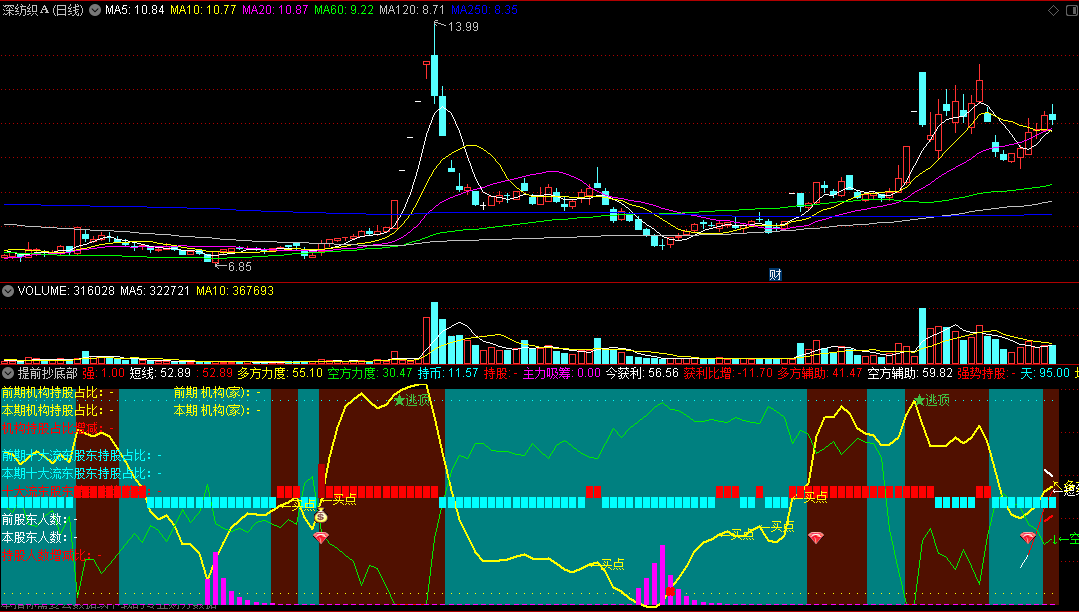Click the 本期机构持股占比 label

pyautogui.click(x=52, y=410)
